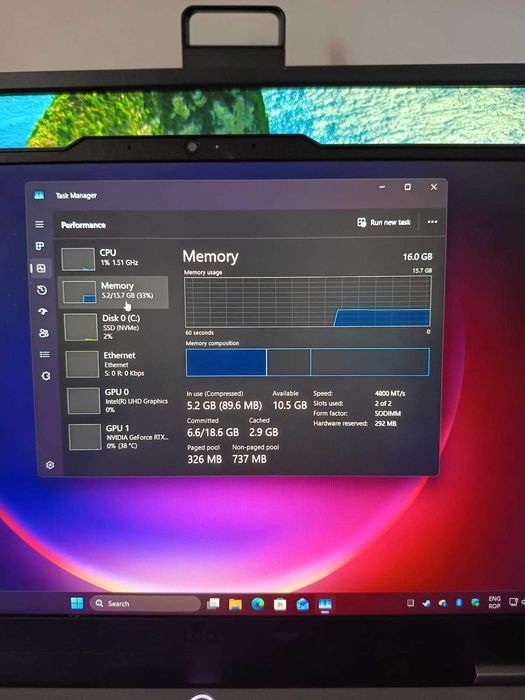The width and height of the screenshot is (525, 700).
Task: Click the Non-paged pool value 737 MB
Action: coord(249,458)
